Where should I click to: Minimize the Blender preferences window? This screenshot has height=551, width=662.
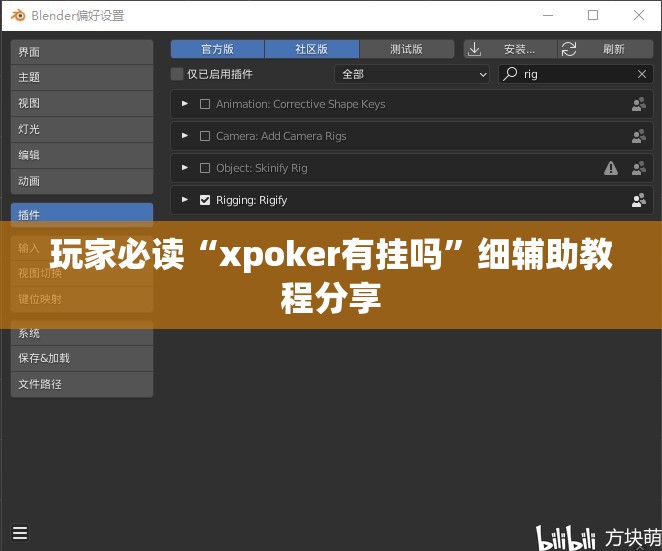(548, 16)
